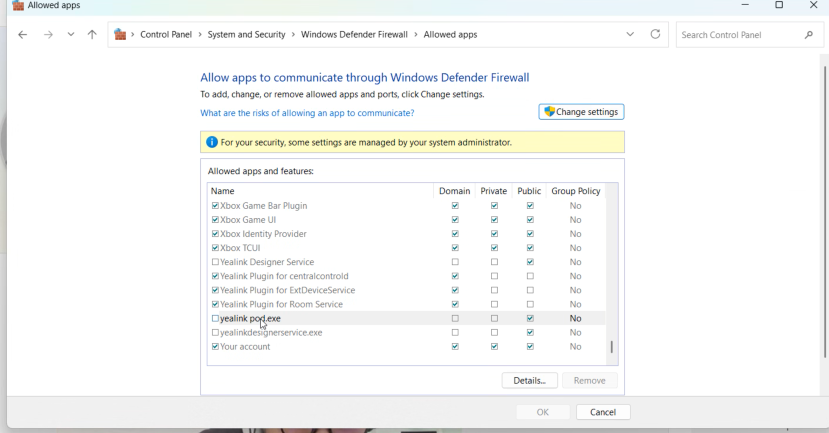Uncheck Public for yealink pod.exe

click(530, 318)
